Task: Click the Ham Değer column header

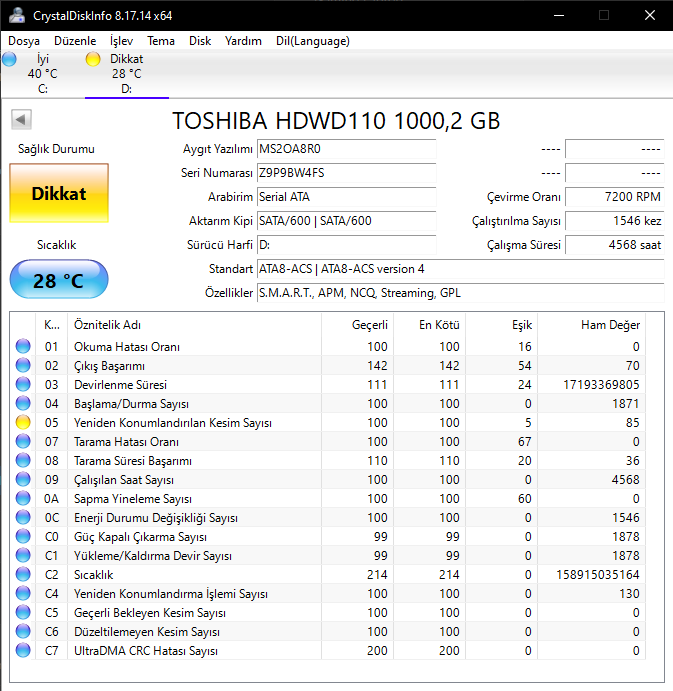Action: pyautogui.click(x=591, y=325)
